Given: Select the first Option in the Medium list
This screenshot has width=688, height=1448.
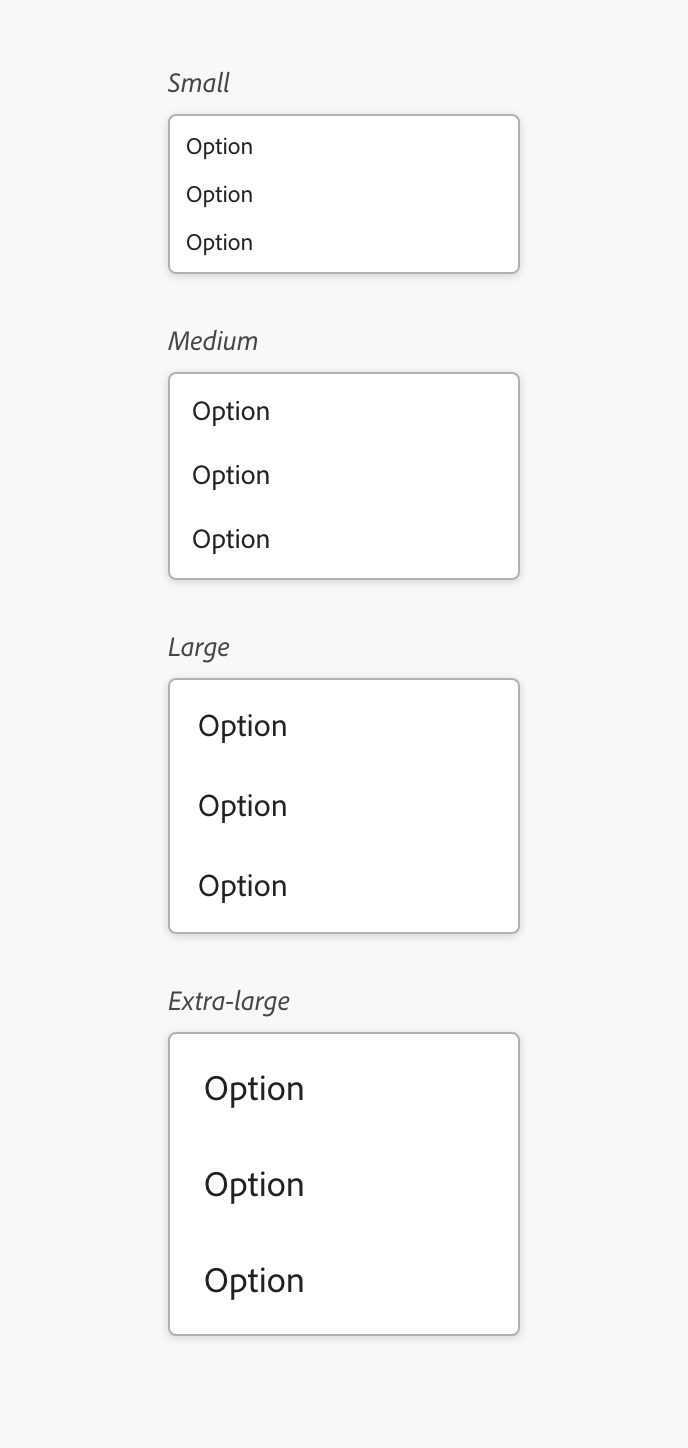Looking at the screenshot, I should click(231, 412).
